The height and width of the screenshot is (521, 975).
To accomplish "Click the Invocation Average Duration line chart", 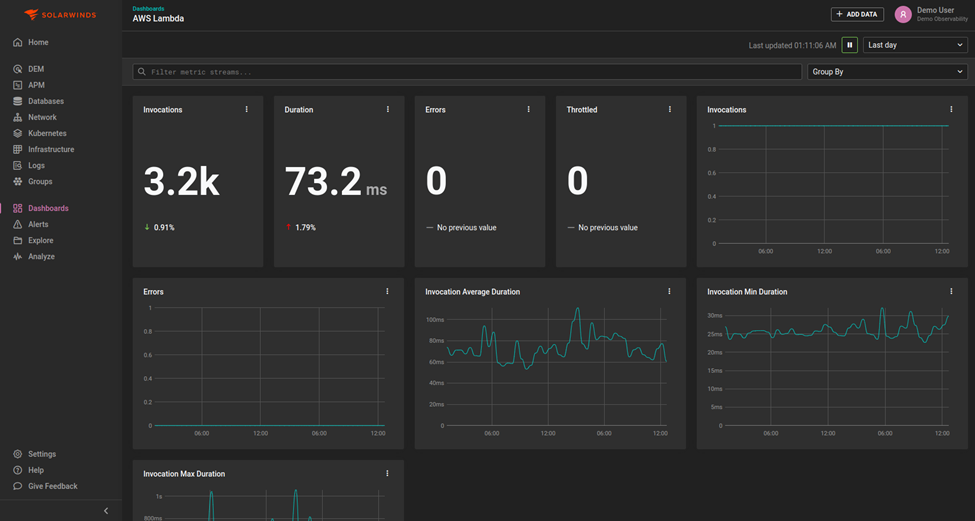I will tap(557, 367).
